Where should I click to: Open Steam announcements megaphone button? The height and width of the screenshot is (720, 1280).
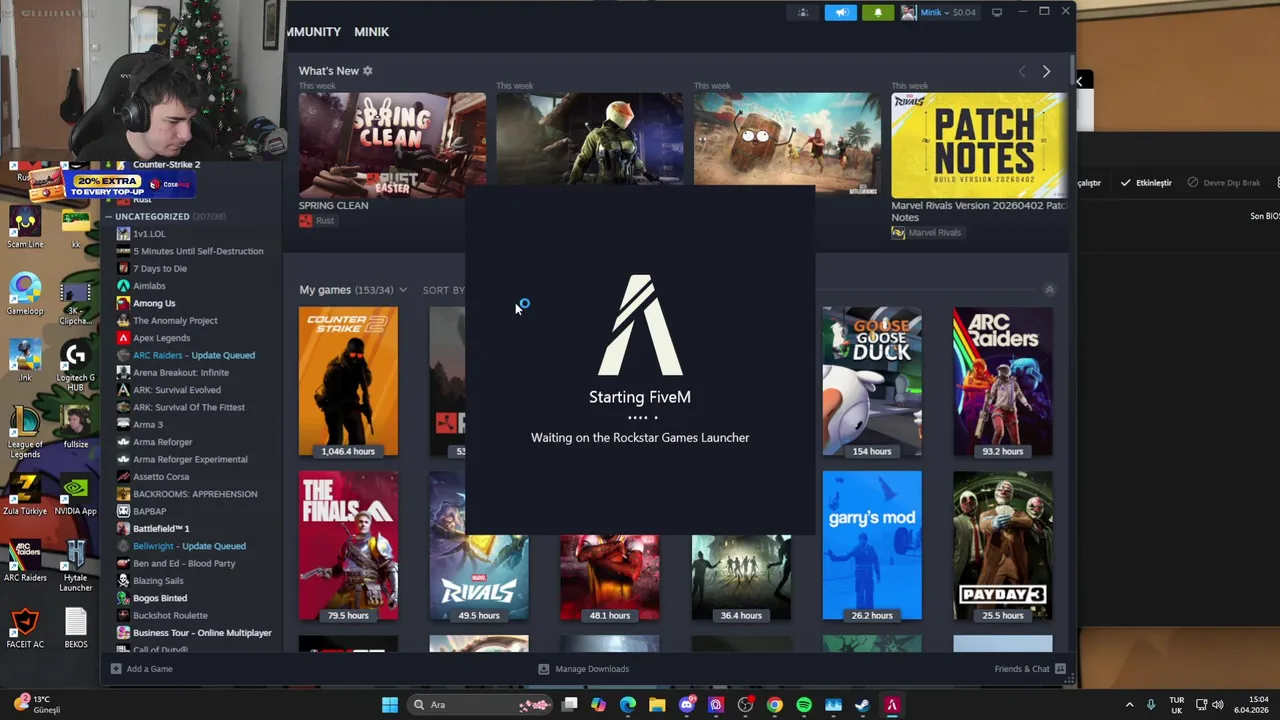[840, 12]
